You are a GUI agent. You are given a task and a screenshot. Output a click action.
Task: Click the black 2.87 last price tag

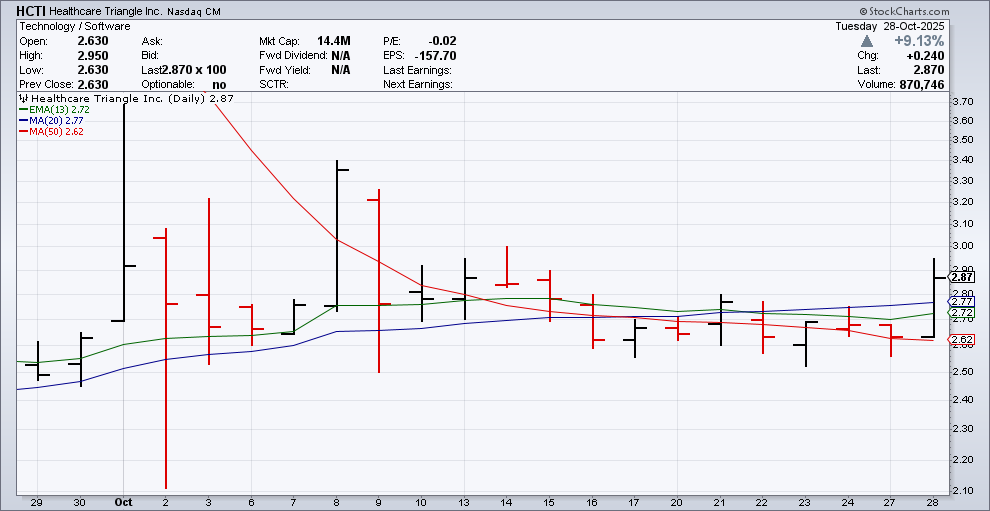tap(961, 277)
